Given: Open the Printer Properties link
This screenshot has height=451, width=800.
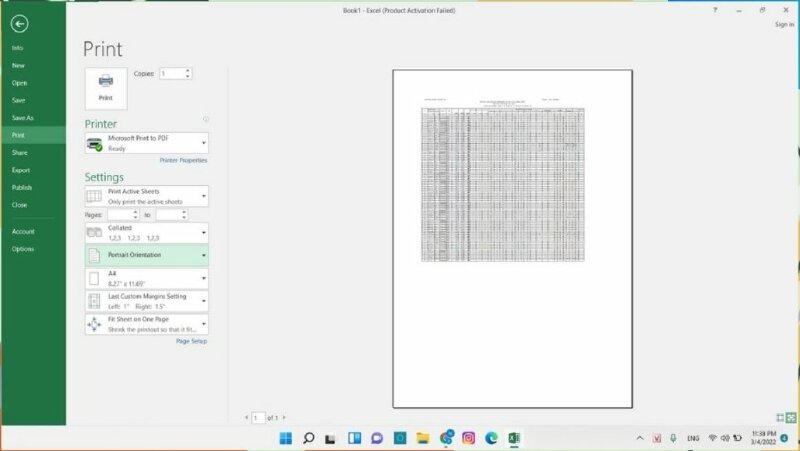Looking at the screenshot, I should coord(183,160).
